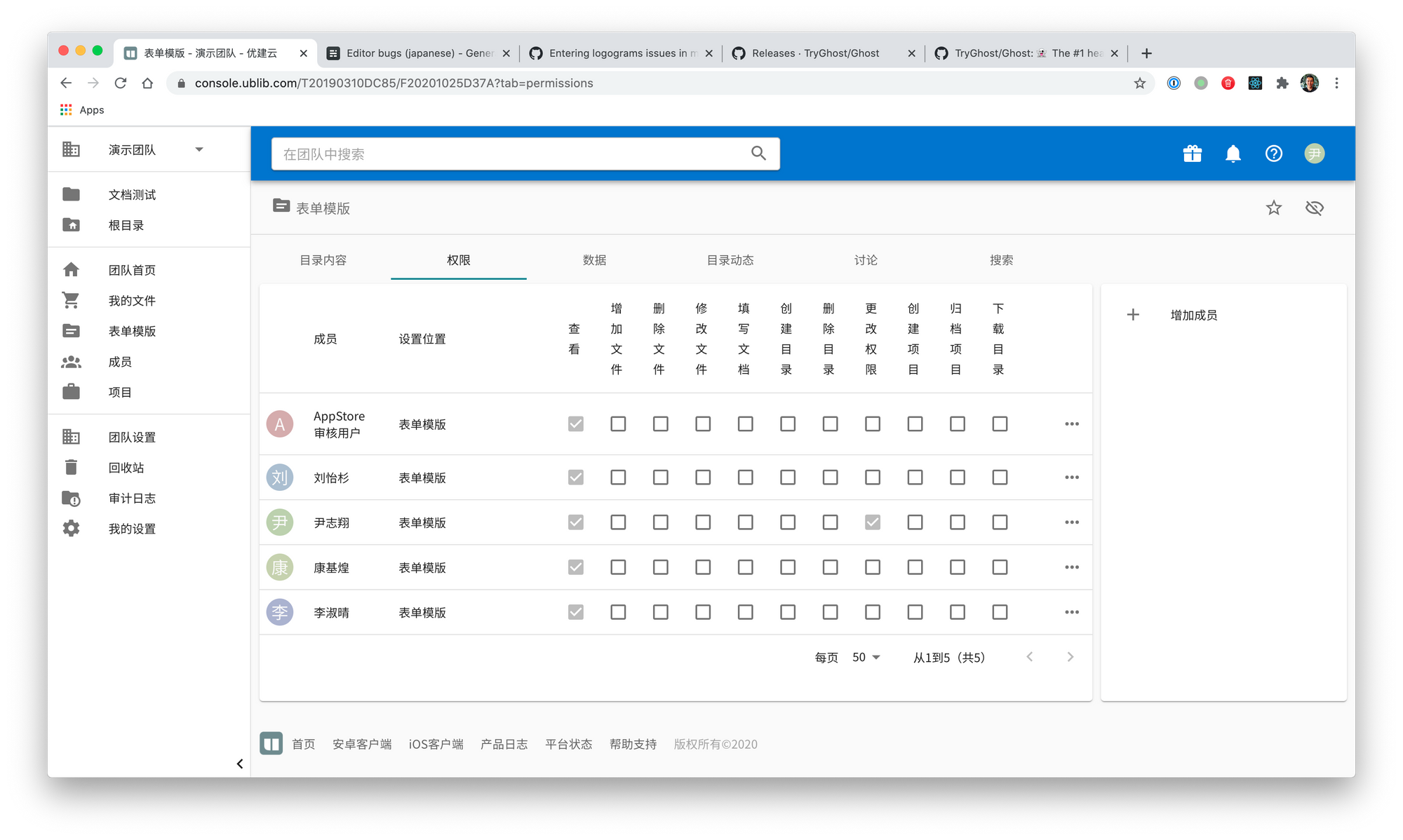Click the gift icon in header
The height and width of the screenshot is (840, 1403).
click(1192, 154)
